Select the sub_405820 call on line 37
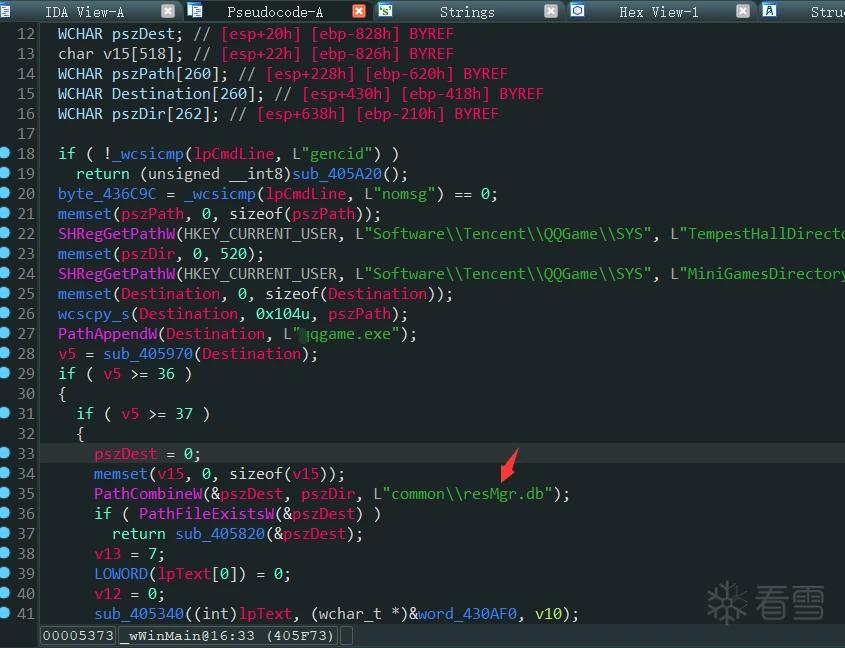Screen dimensions: 845x648 (x=220, y=534)
